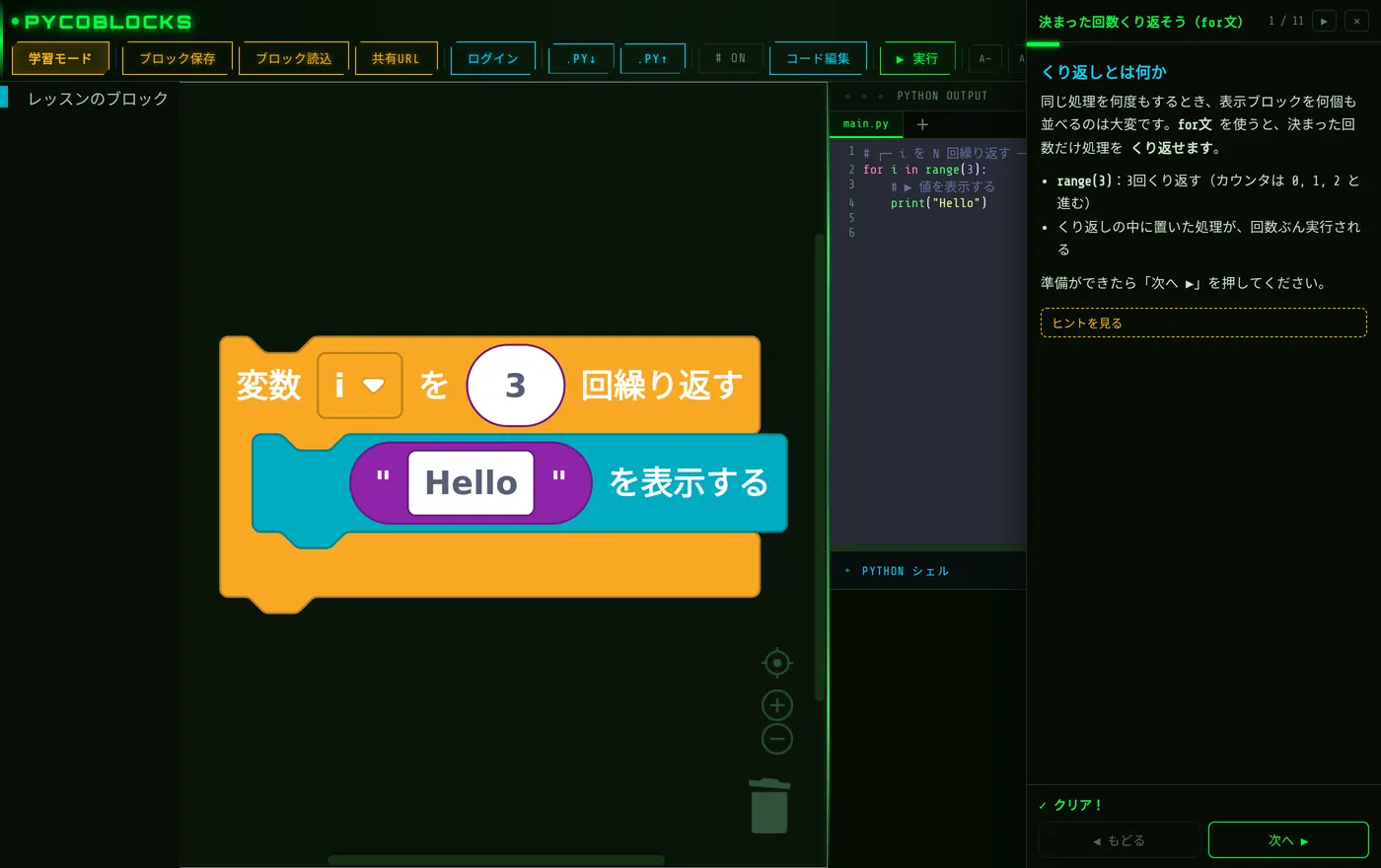
Task: Decrease font size with A- button
Action: [984, 58]
